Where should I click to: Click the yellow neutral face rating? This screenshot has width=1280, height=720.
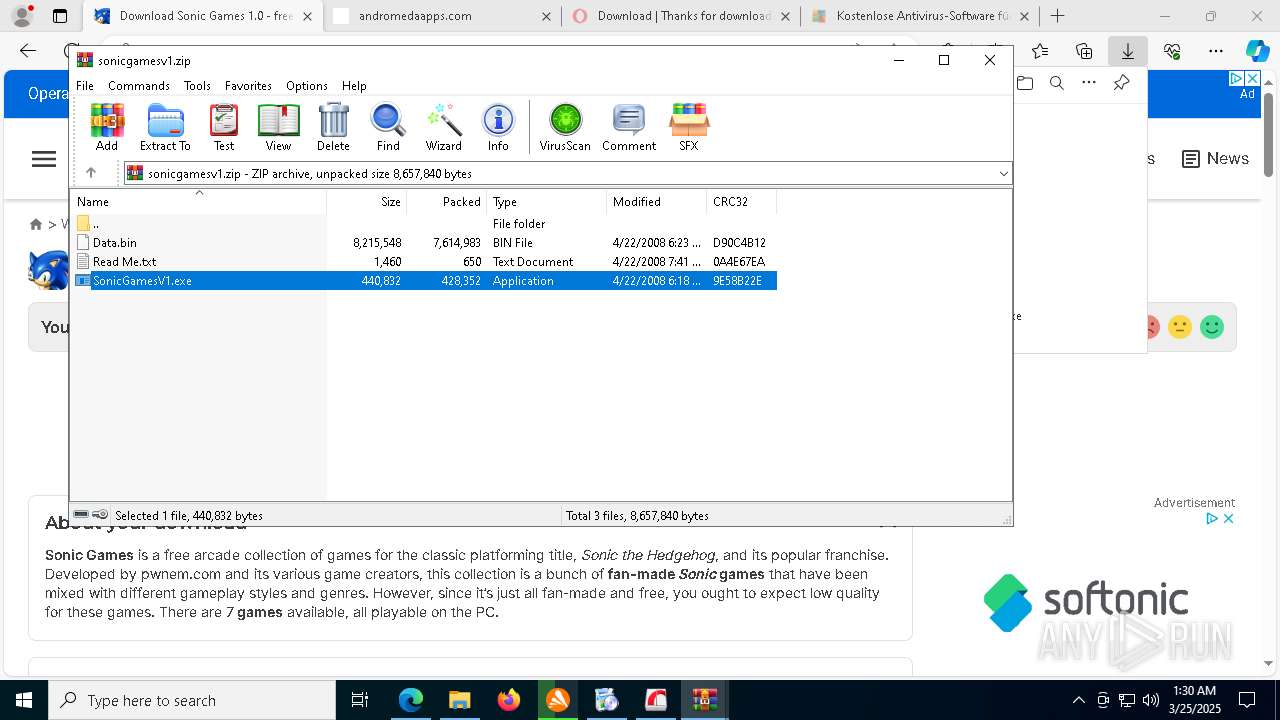point(1180,327)
